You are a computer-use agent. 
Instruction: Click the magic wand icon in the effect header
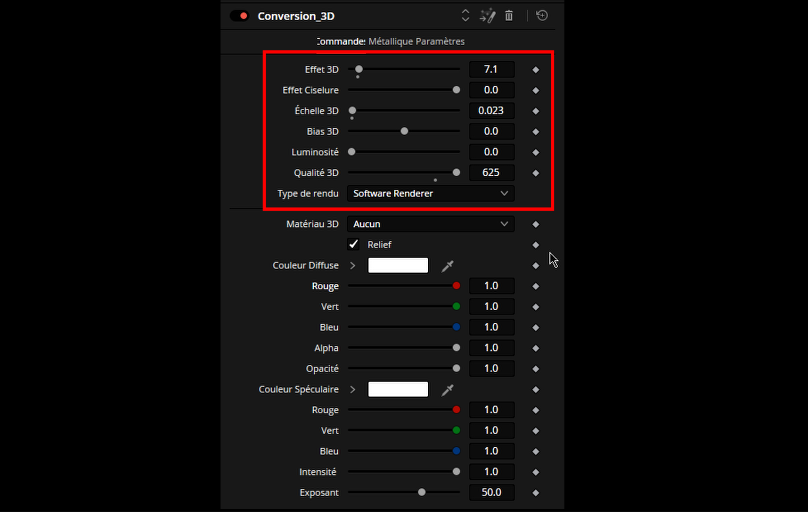(x=488, y=16)
